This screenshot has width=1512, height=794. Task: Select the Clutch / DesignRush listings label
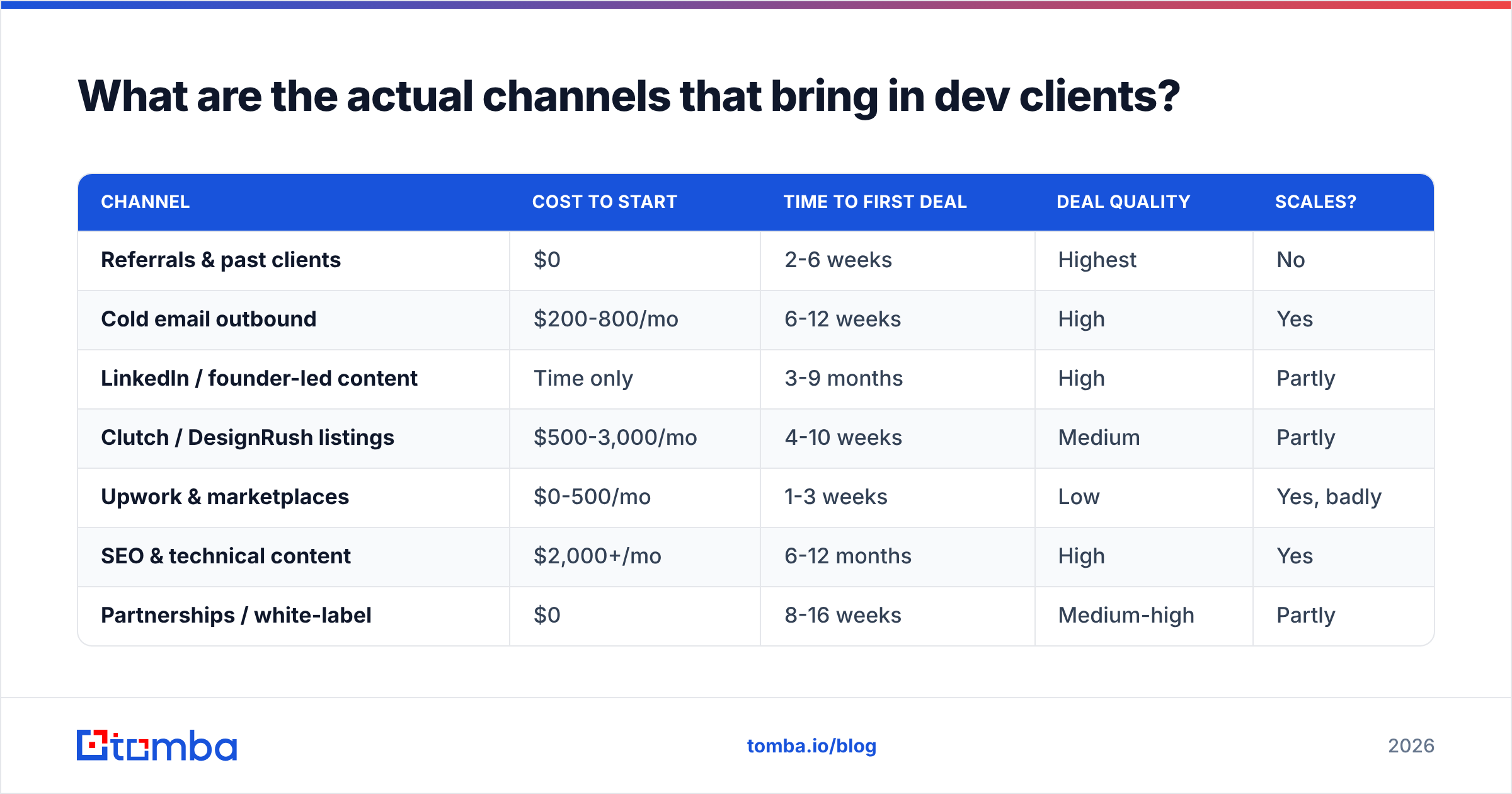[x=248, y=437]
